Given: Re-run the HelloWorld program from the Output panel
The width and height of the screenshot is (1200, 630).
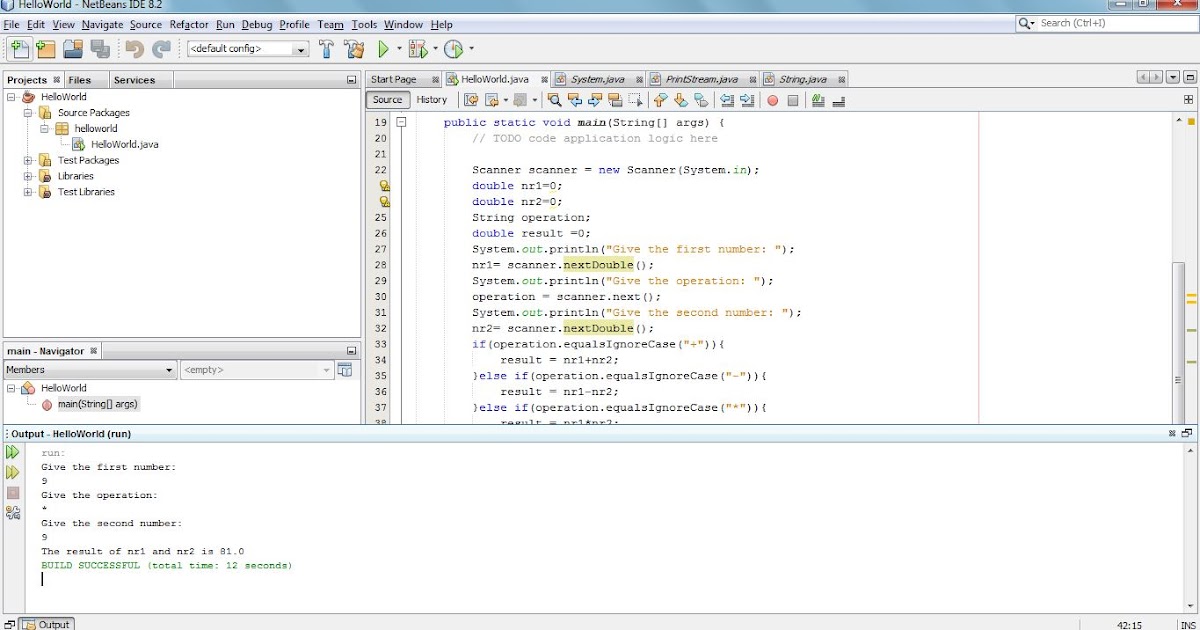Looking at the screenshot, I should (12, 452).
